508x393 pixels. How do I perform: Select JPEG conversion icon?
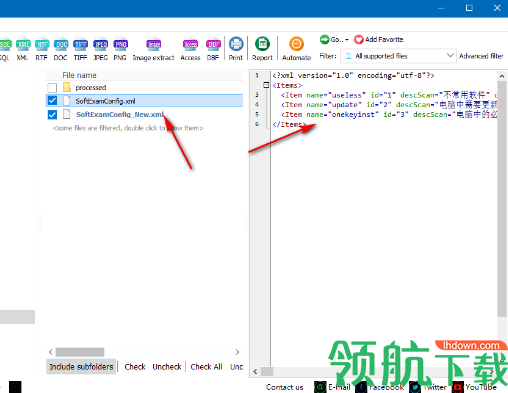click(100, 48)
